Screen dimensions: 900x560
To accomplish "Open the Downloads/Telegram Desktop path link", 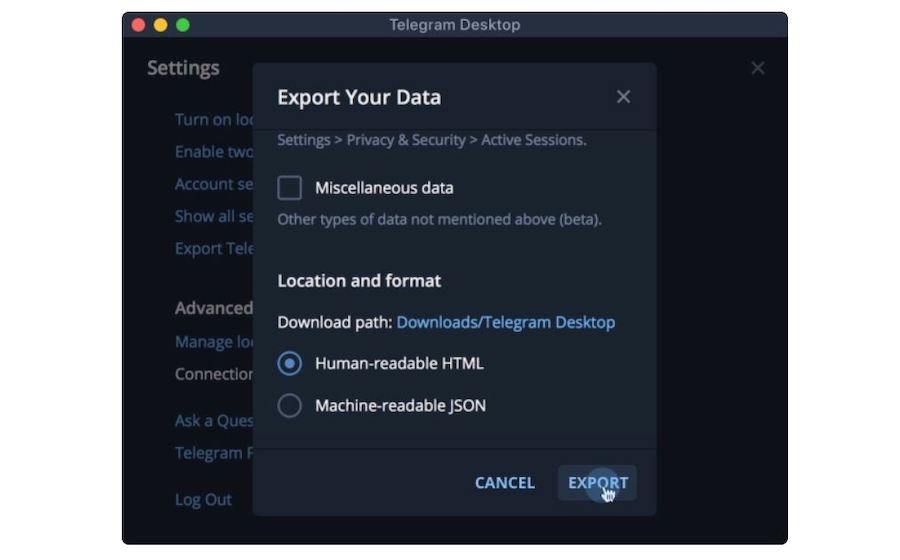I will click(505, 322).
